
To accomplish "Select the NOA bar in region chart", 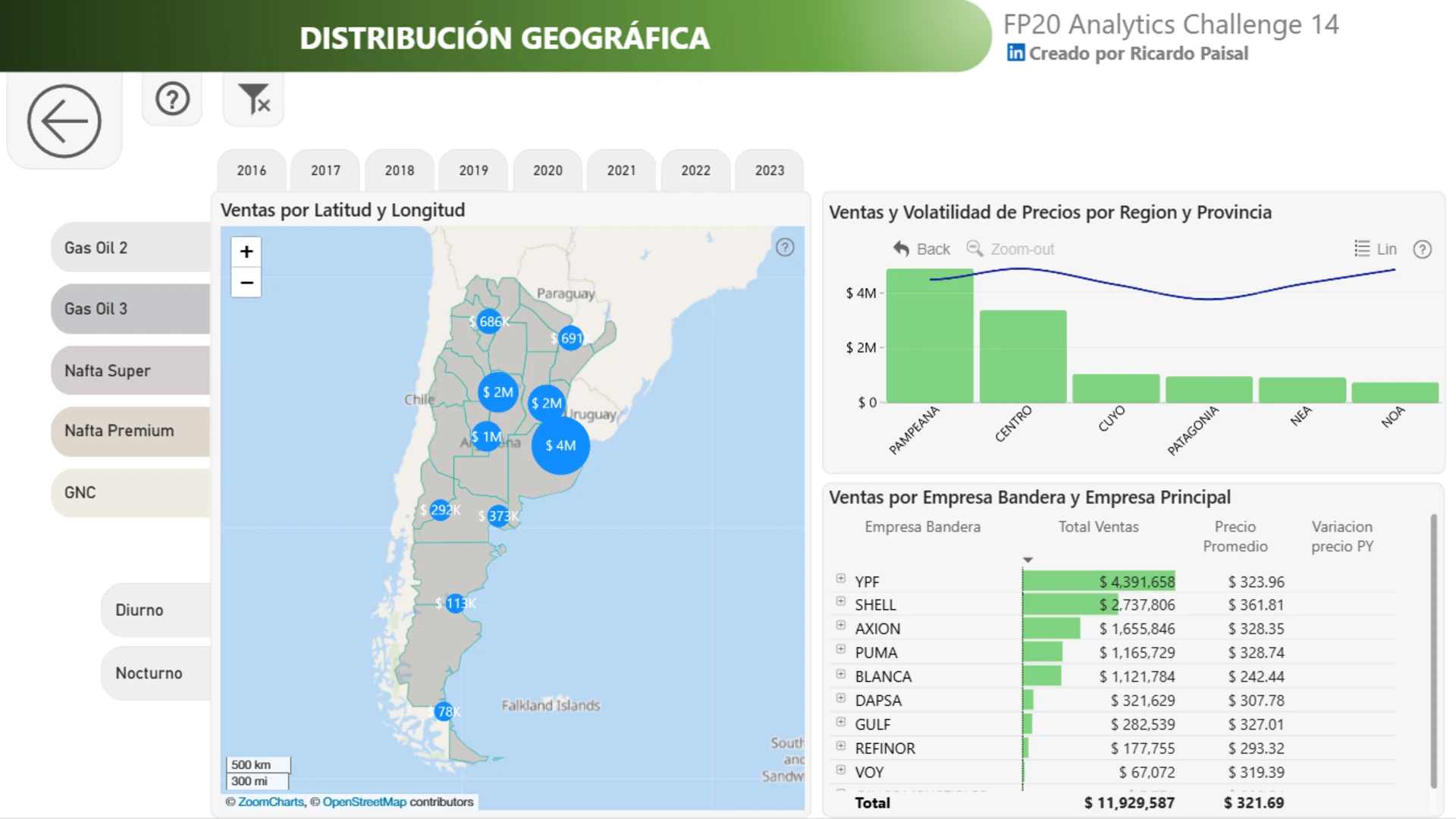I will pyautogui.click(x=1395, y=393).
